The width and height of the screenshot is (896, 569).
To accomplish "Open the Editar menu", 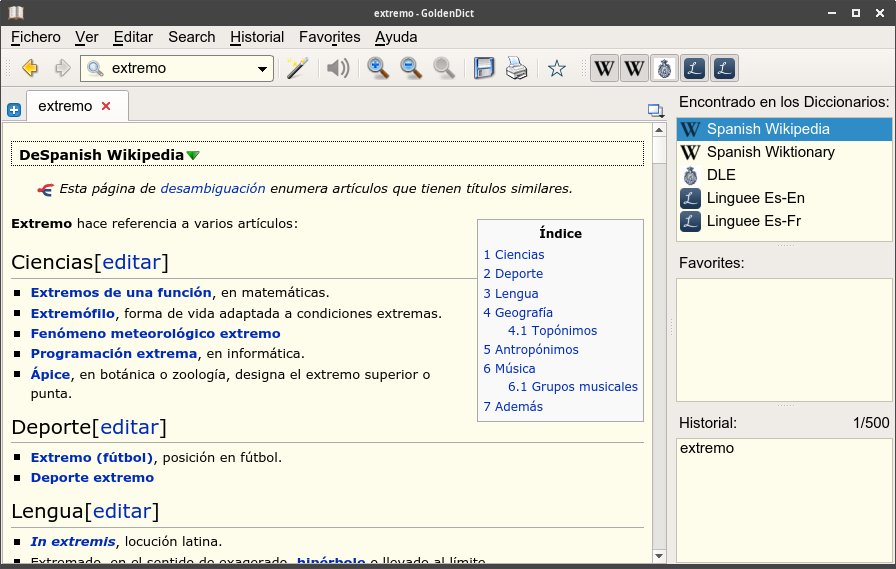I will pos(133,37).
